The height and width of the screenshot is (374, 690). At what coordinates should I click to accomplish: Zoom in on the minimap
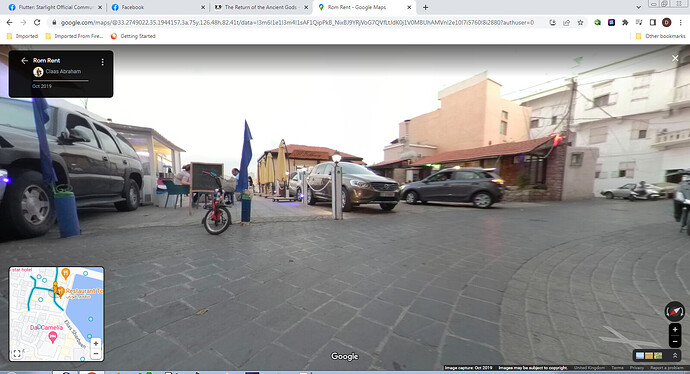pyautogui.click(x=95, y=343)
